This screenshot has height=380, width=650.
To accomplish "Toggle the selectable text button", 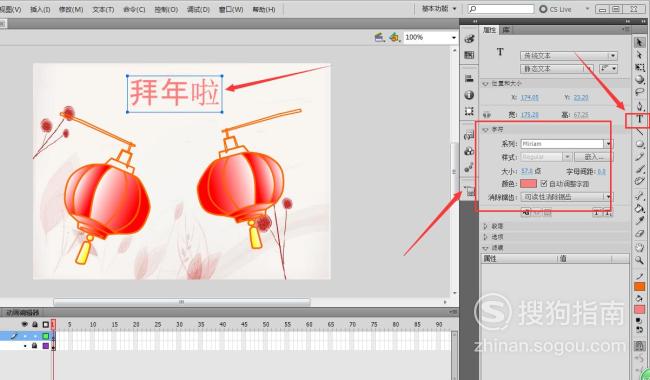I will coord(526,213).
